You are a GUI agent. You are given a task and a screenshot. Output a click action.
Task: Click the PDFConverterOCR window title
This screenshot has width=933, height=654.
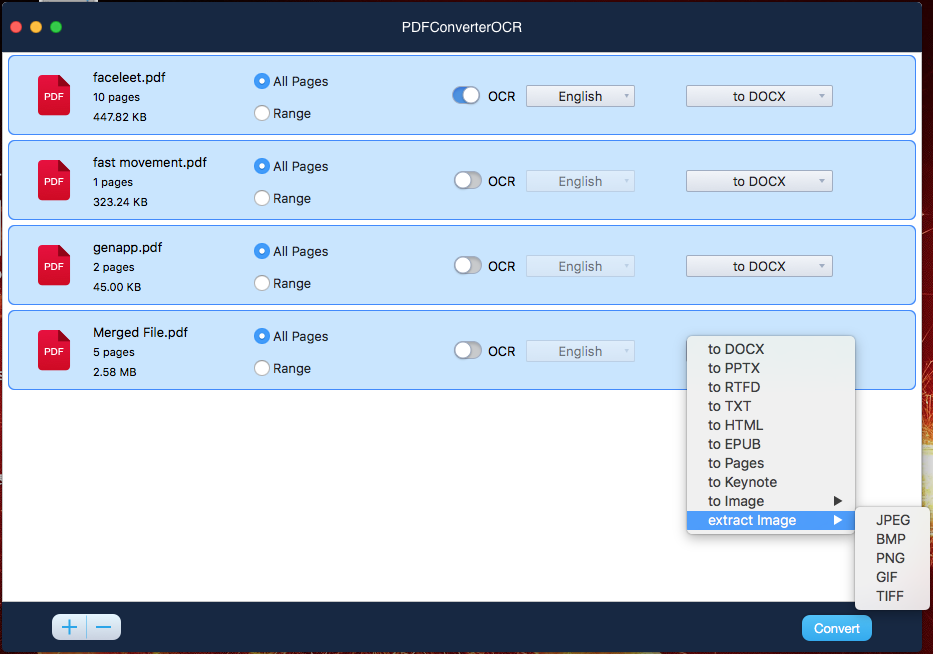pos(462,27)
